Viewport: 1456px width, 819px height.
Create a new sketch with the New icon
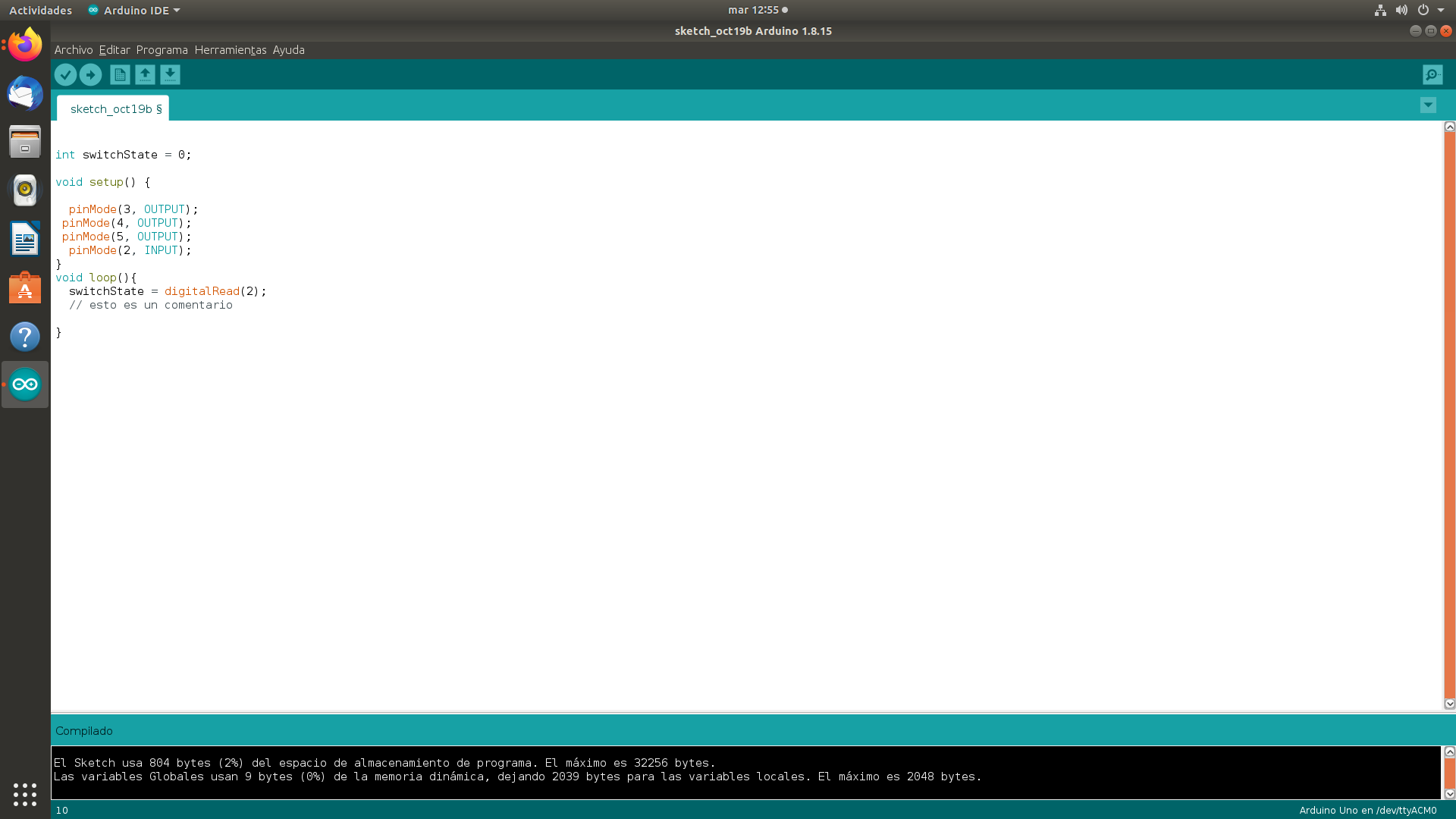click(x=119, y=74)
